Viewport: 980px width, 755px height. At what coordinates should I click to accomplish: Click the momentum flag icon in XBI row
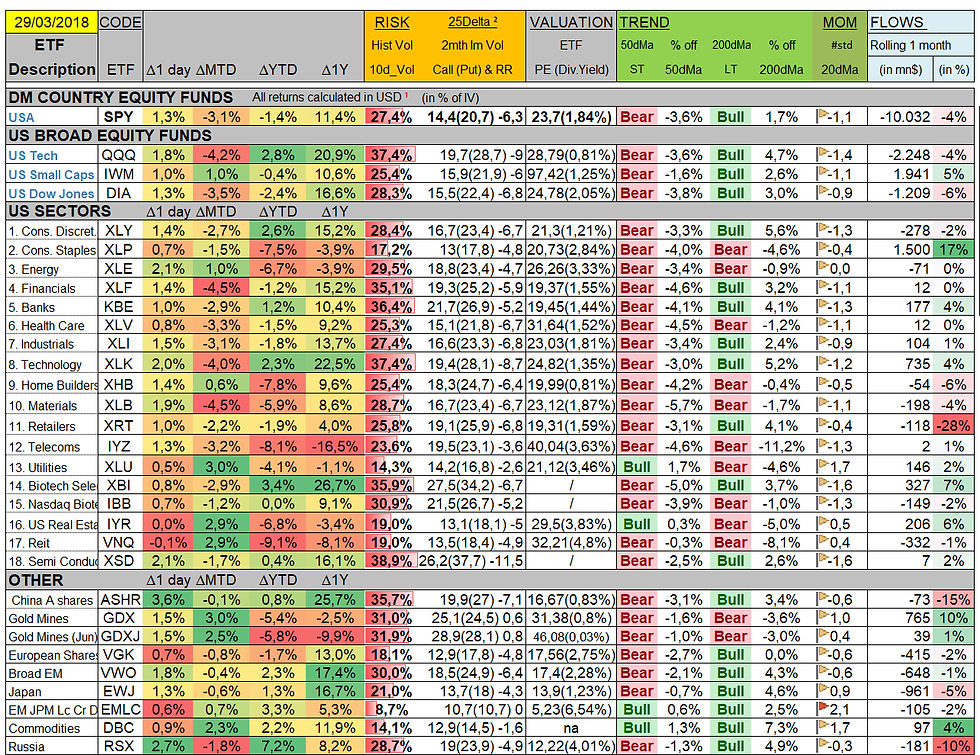[823, 483]
